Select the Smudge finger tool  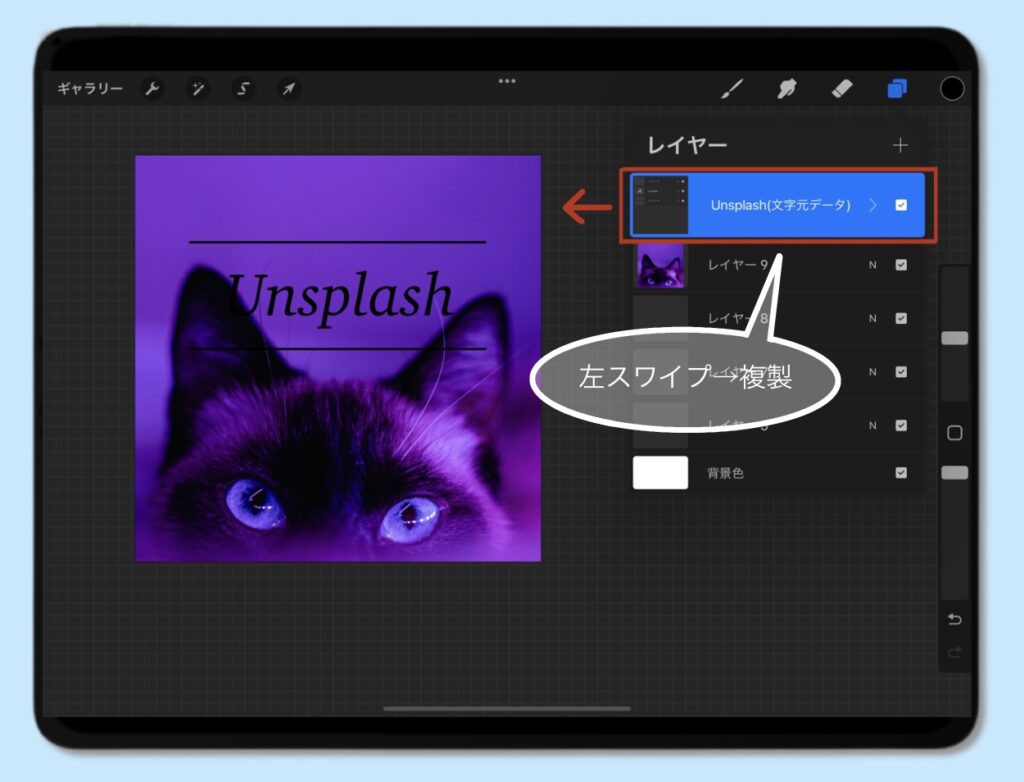[787, 88]
